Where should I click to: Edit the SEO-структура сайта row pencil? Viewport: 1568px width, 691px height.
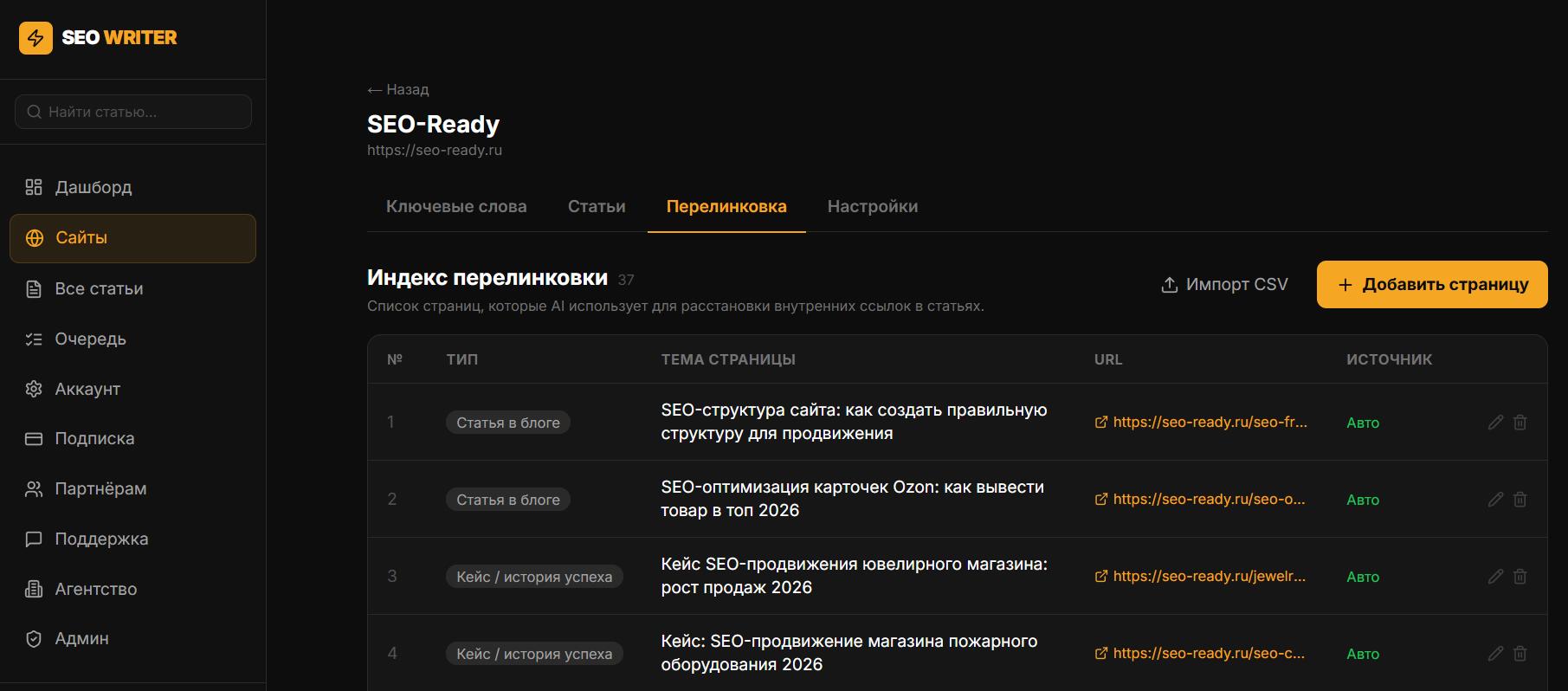click(x=1495, y=423)
